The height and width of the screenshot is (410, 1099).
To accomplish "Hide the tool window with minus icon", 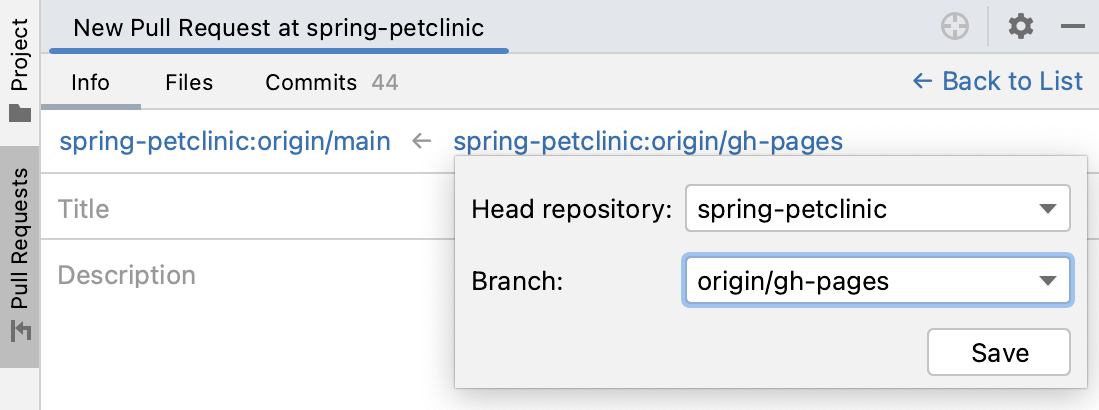I will click(1072, 27).
